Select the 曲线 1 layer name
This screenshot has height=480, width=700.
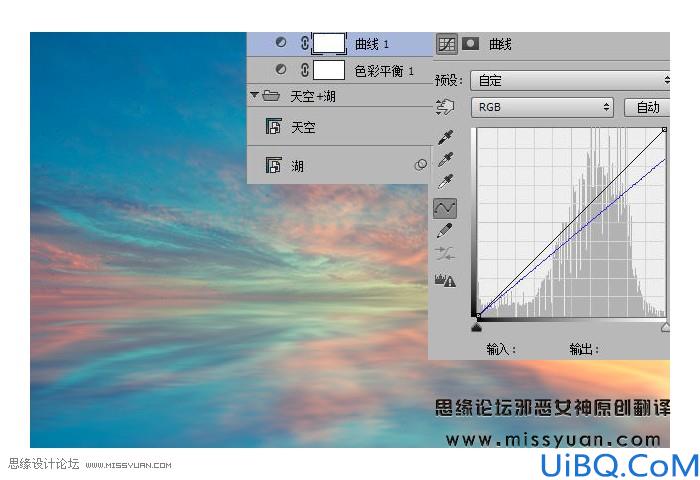[372, 44]
